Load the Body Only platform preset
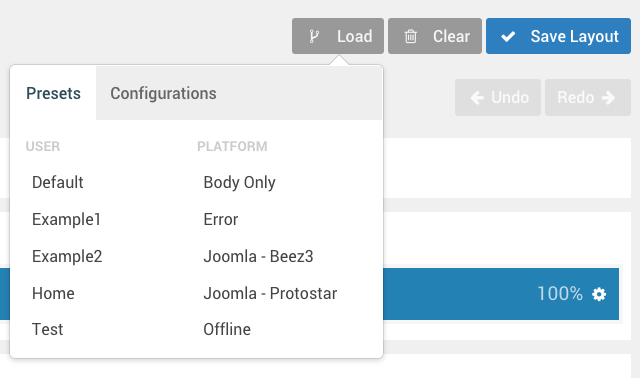 [x=239, y=182]
